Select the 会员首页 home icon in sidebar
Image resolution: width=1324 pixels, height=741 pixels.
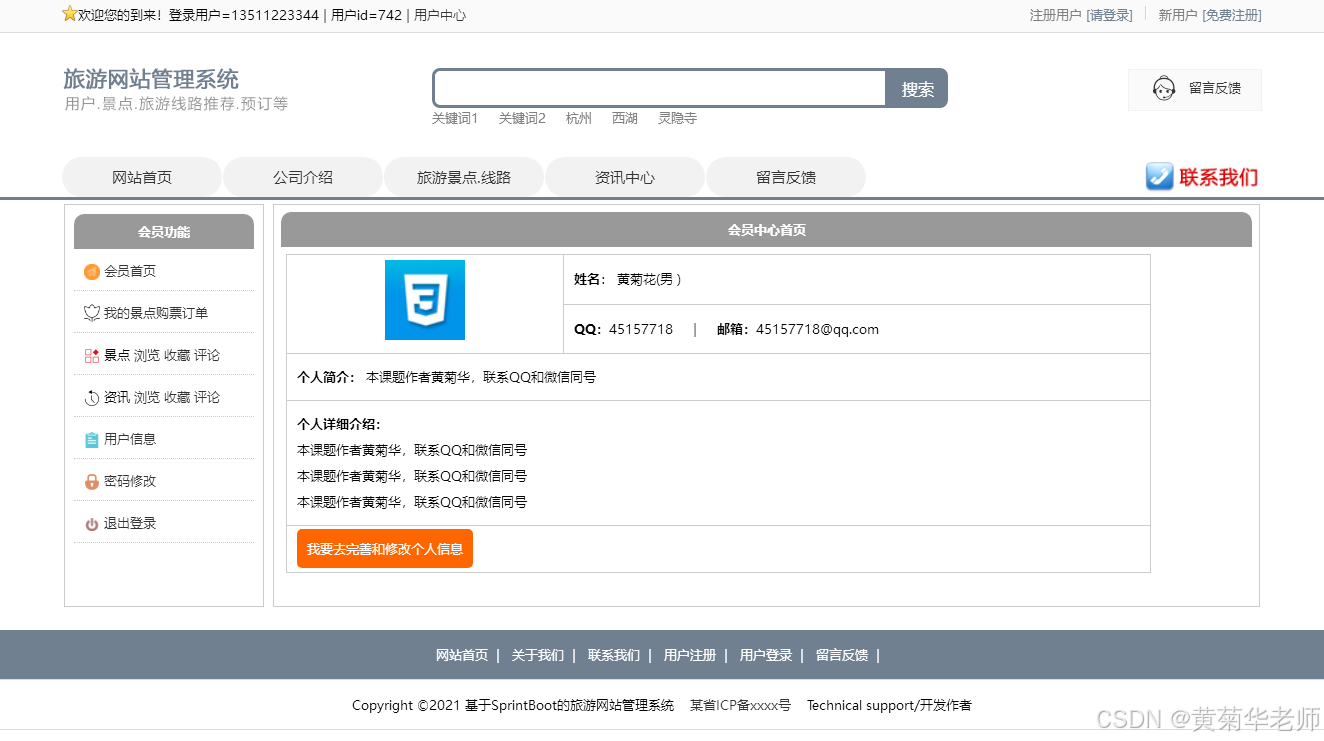90,270
